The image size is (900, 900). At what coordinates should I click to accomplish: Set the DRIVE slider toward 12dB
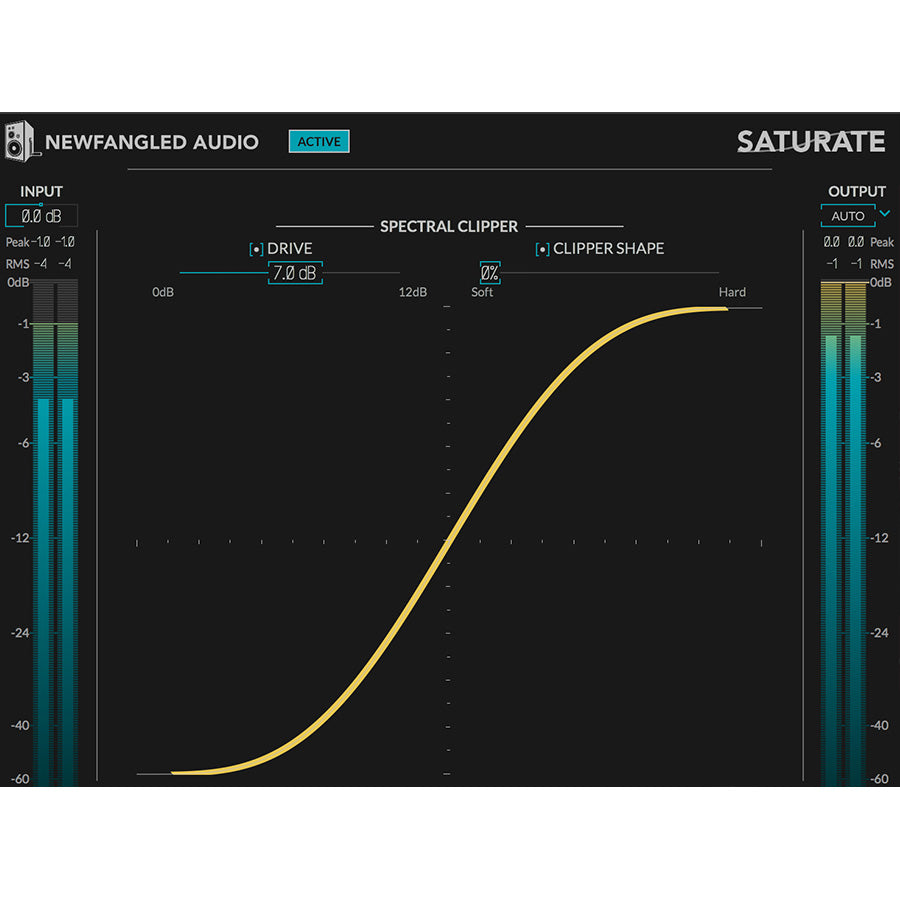coord(390,271)
